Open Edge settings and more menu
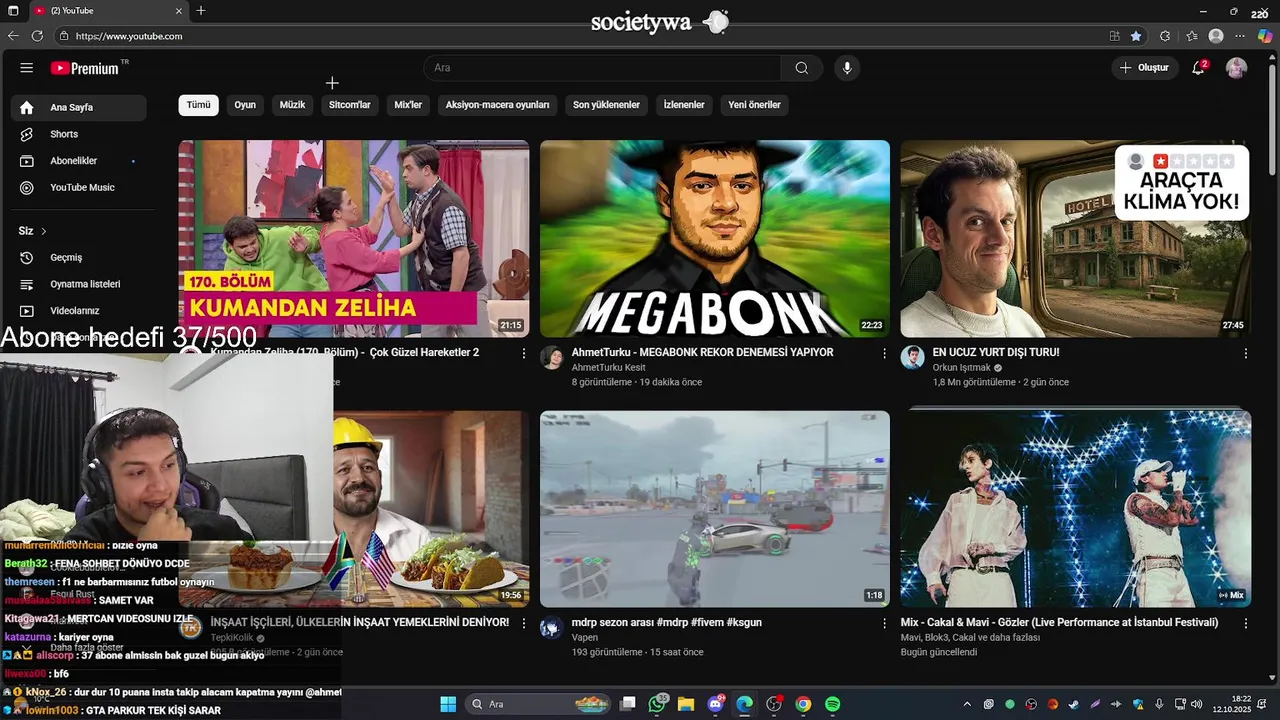 point(1240,36)
